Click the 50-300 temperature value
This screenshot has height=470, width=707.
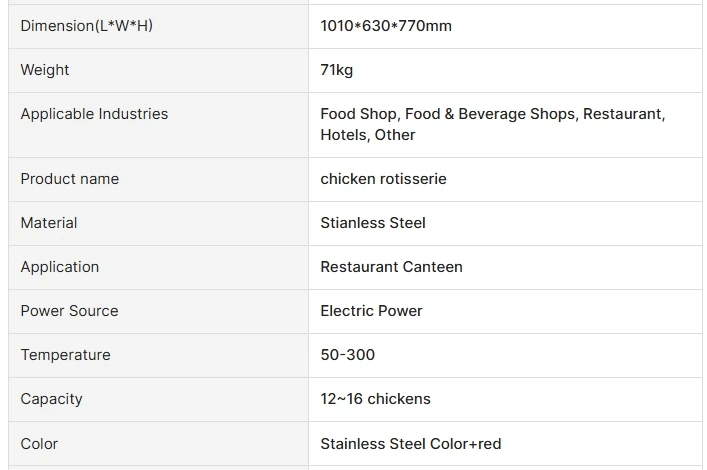point(348,355)
